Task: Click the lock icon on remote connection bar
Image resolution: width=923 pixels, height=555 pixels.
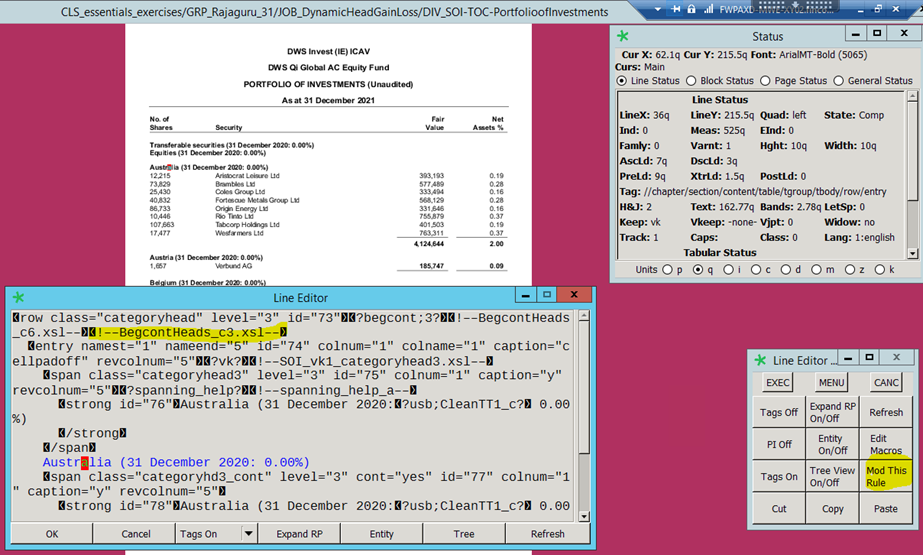Action: point(692,9)
